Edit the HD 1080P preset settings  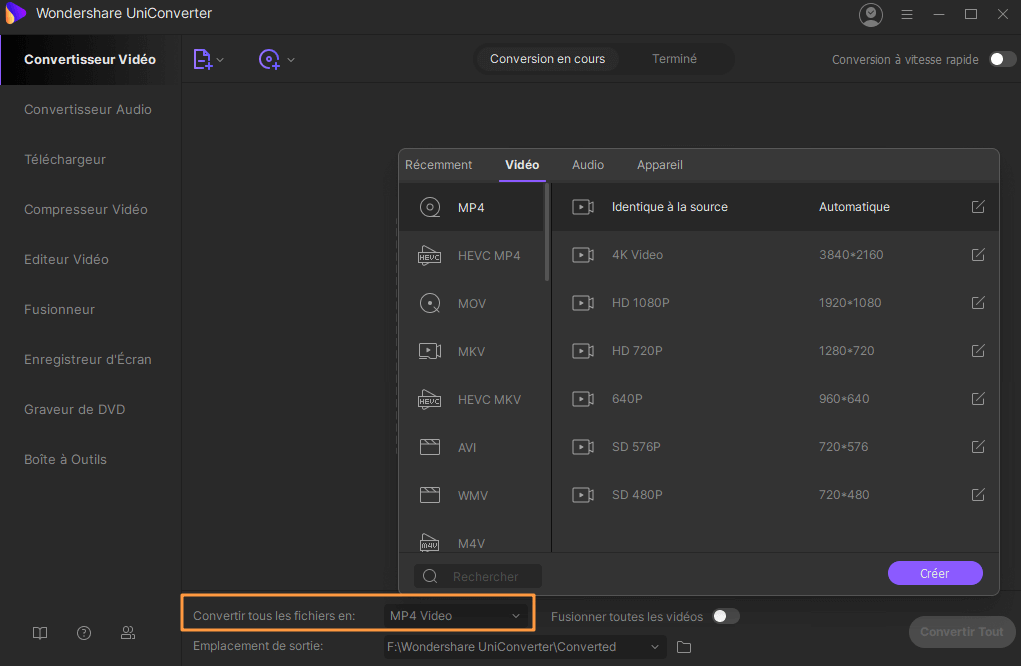pyautogui.click(x=978, y=303)
